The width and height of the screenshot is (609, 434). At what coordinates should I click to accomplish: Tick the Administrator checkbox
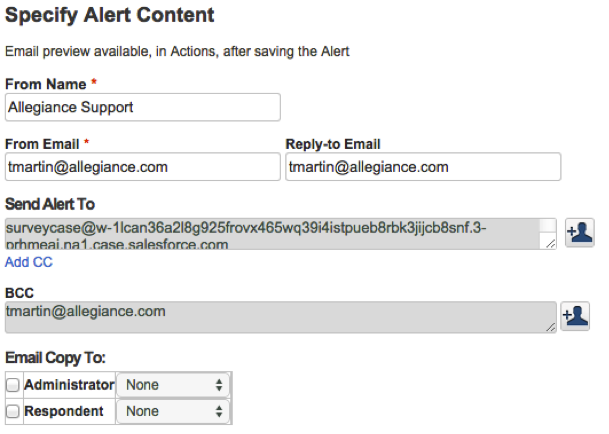(13, 385)
